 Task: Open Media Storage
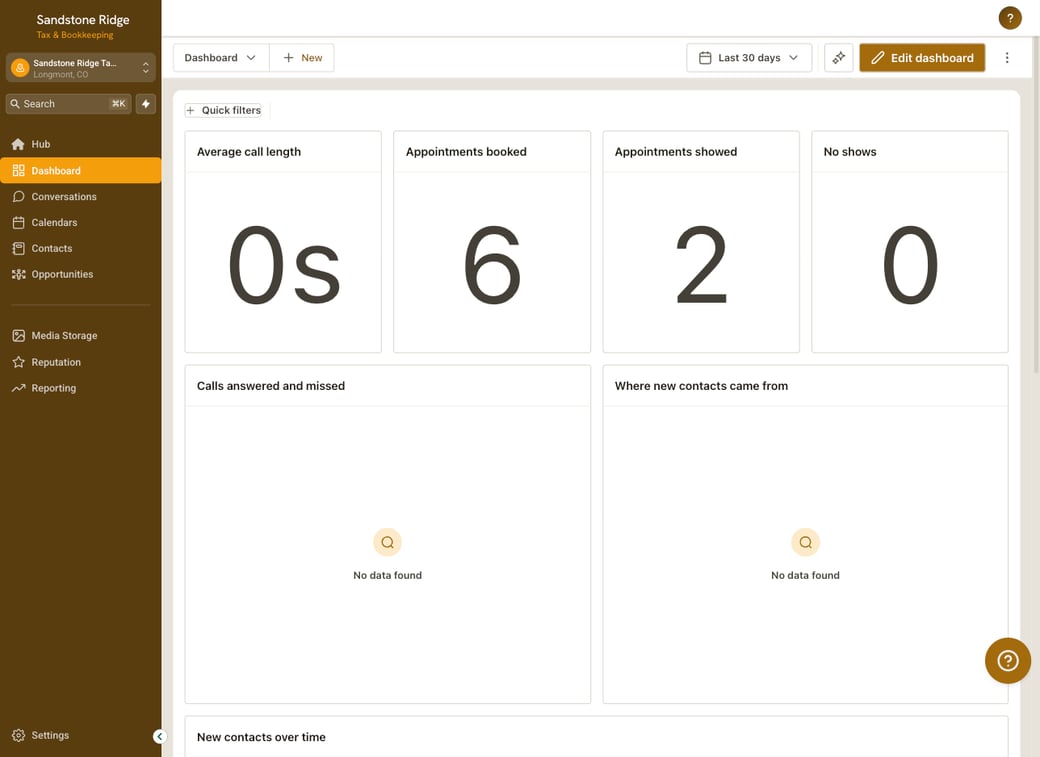tap(80, 336)
